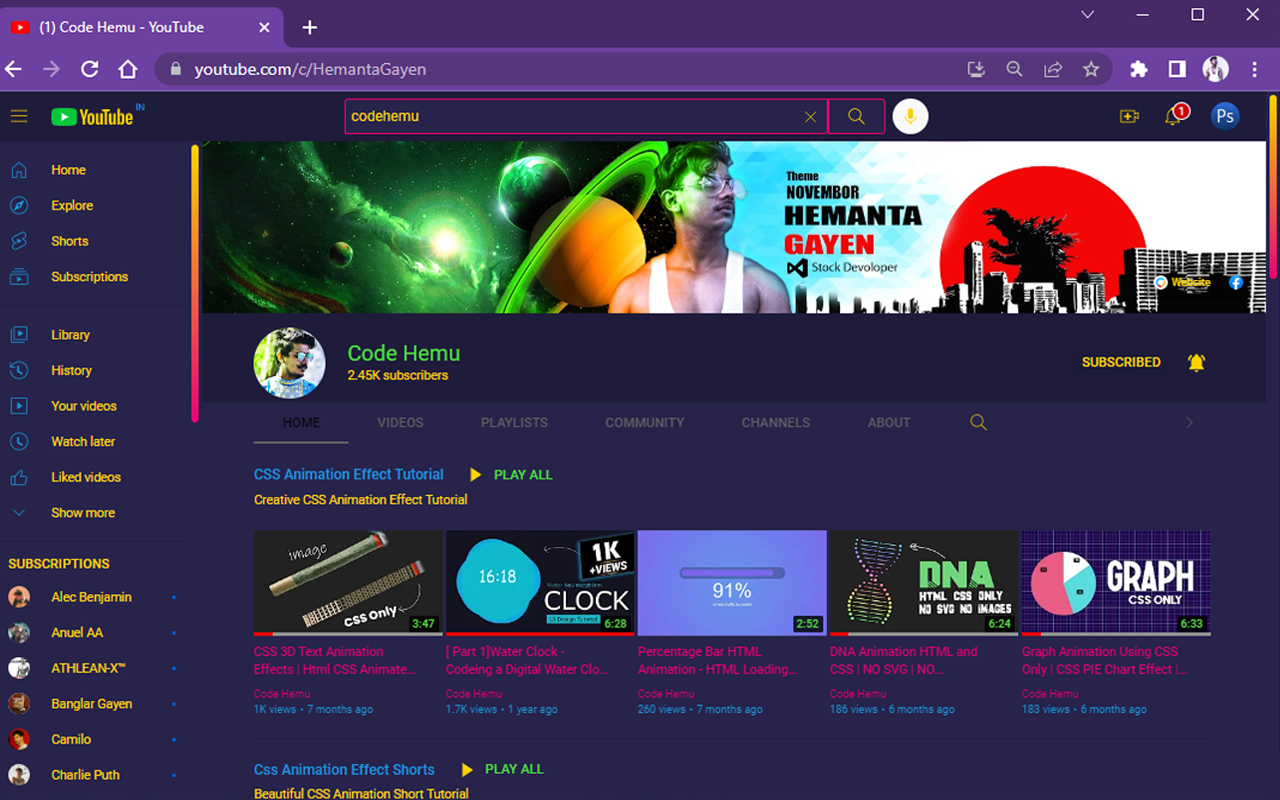The width and height of the screenshot is (1280, 800).
Task: Click the Home icon in sidebar
Action: tap(19, 170)
